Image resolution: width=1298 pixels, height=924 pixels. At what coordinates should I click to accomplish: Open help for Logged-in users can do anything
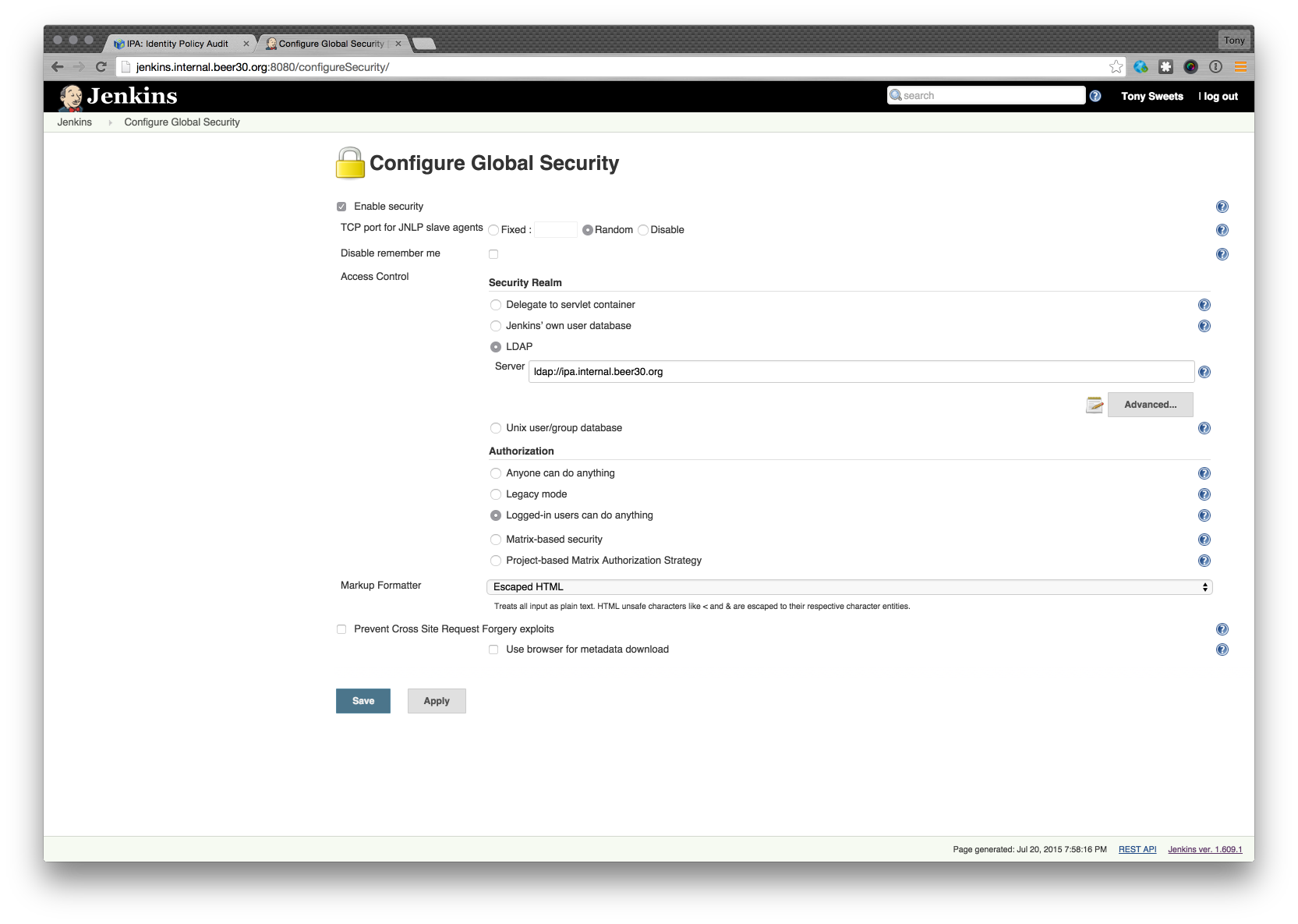coord(1204,515)
